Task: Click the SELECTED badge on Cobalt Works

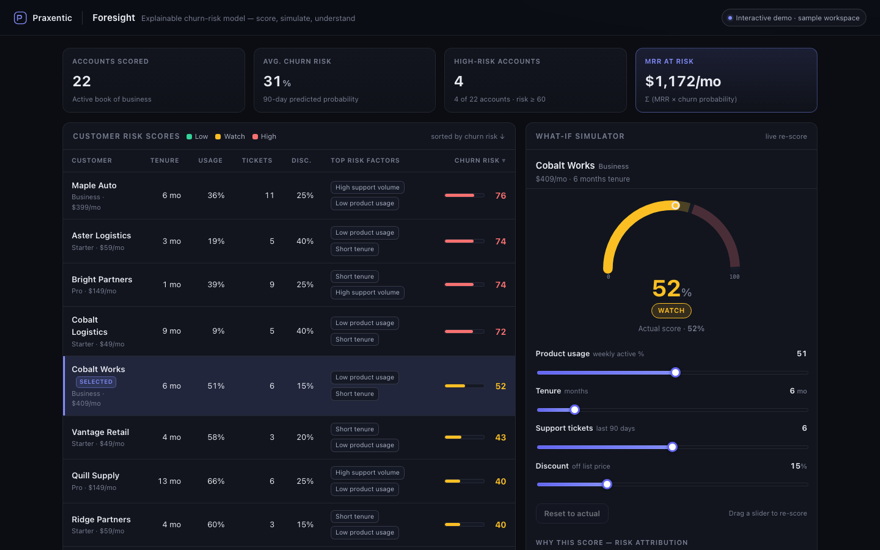Action: point(96,382)
